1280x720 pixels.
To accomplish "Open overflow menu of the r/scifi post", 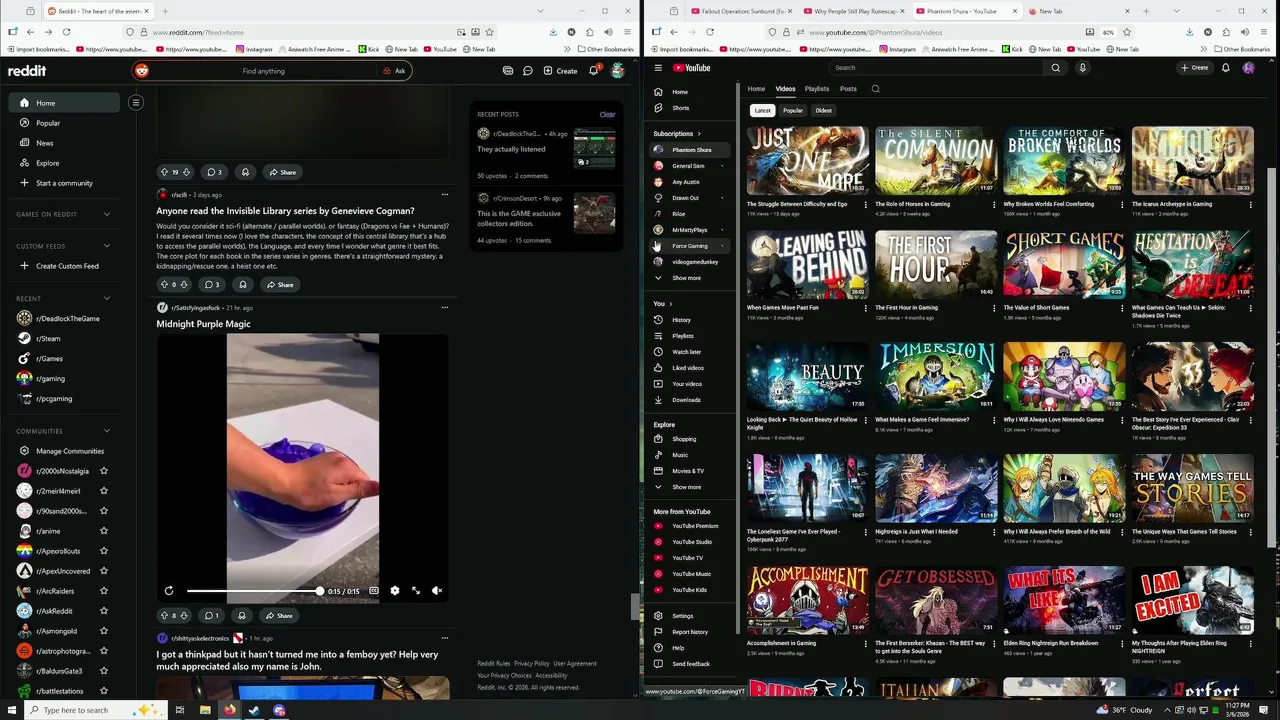I will (x=445, y=195).
